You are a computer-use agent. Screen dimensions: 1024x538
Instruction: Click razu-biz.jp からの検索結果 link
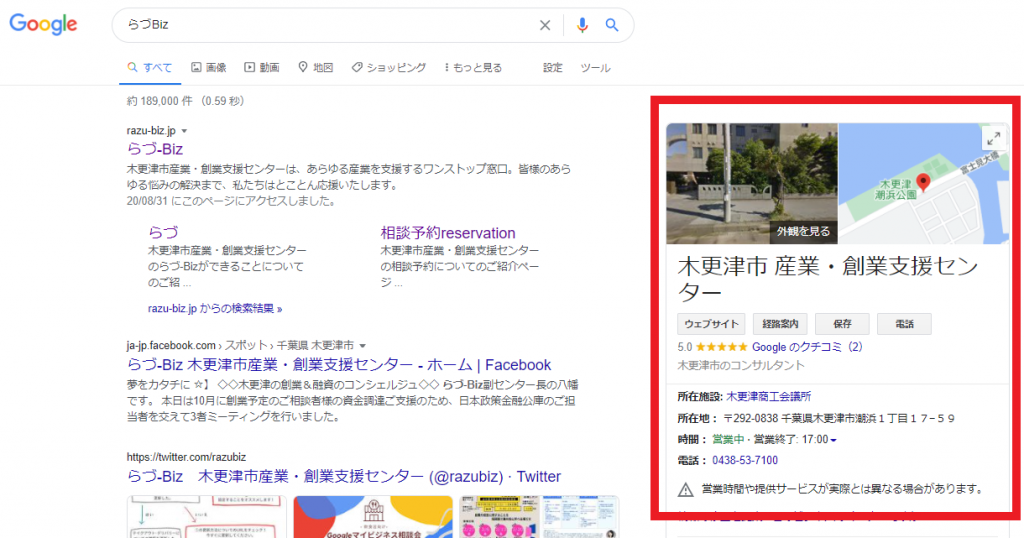click(x=215, y=308)
